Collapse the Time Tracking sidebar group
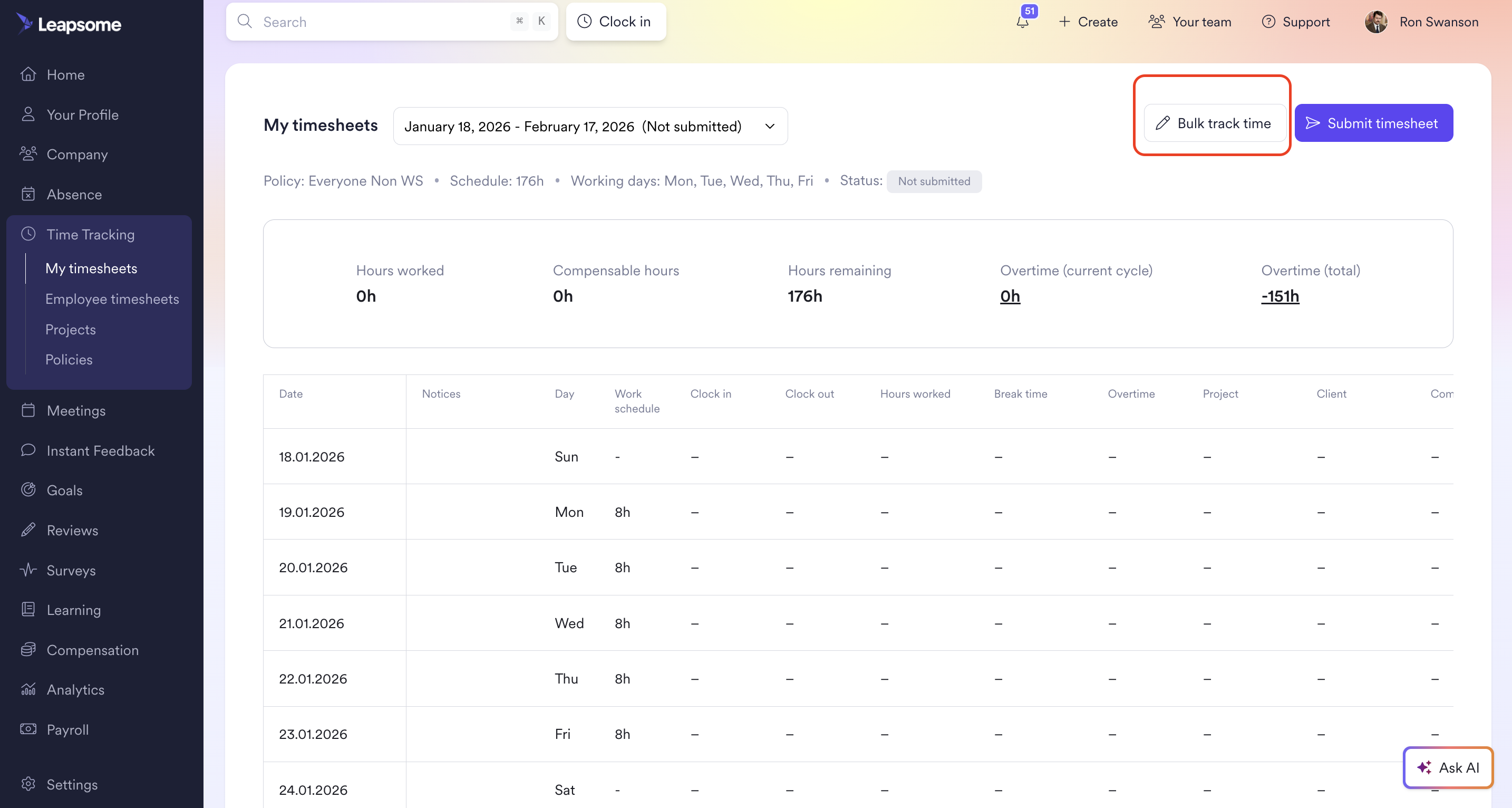 (x=90, y=234)
